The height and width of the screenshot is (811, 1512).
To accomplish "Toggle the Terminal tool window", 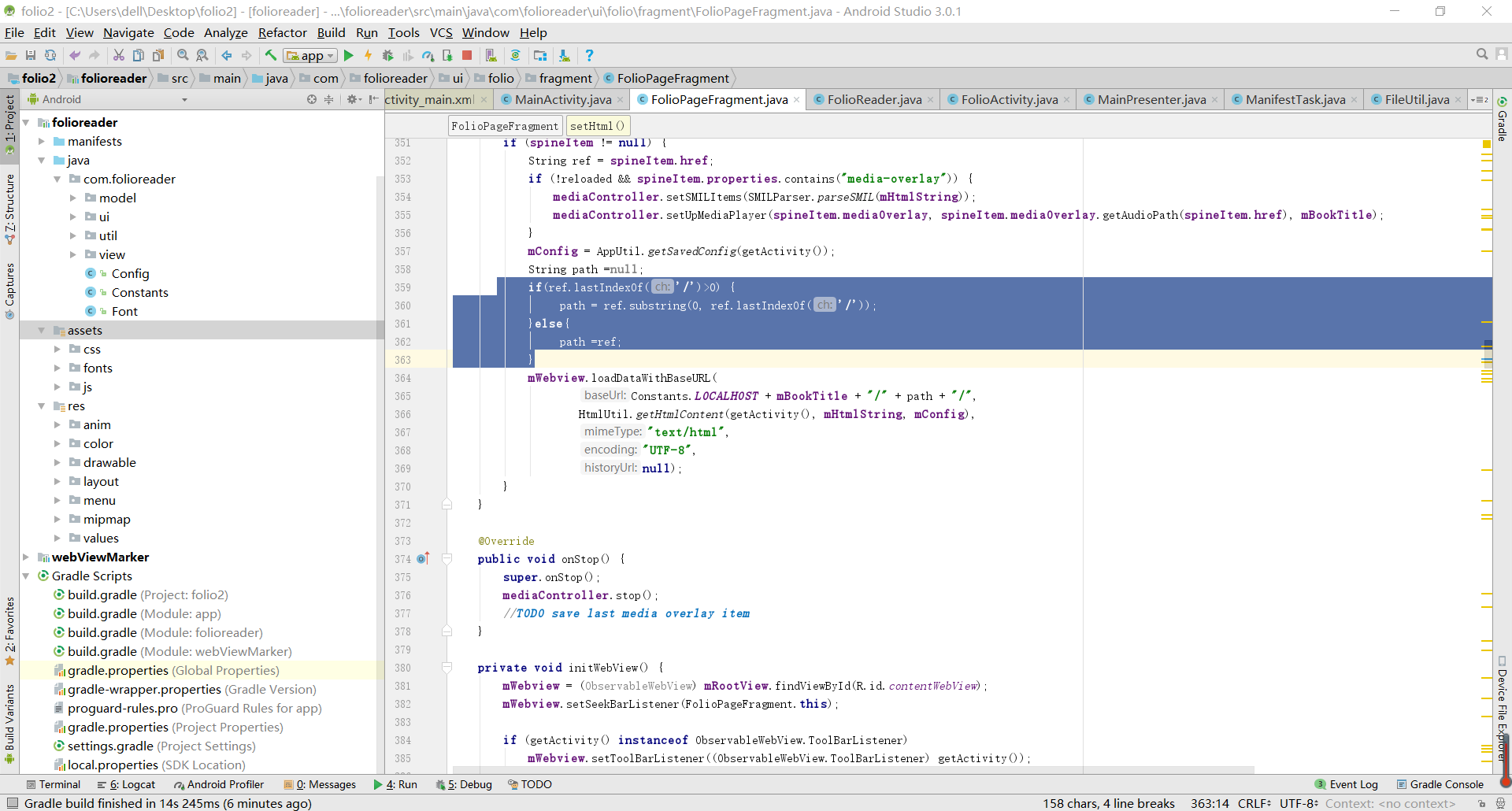I will point(54,784).
